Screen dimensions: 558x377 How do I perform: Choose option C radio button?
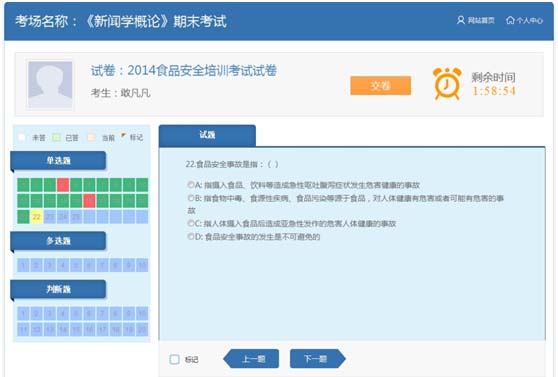click(191, 223)
